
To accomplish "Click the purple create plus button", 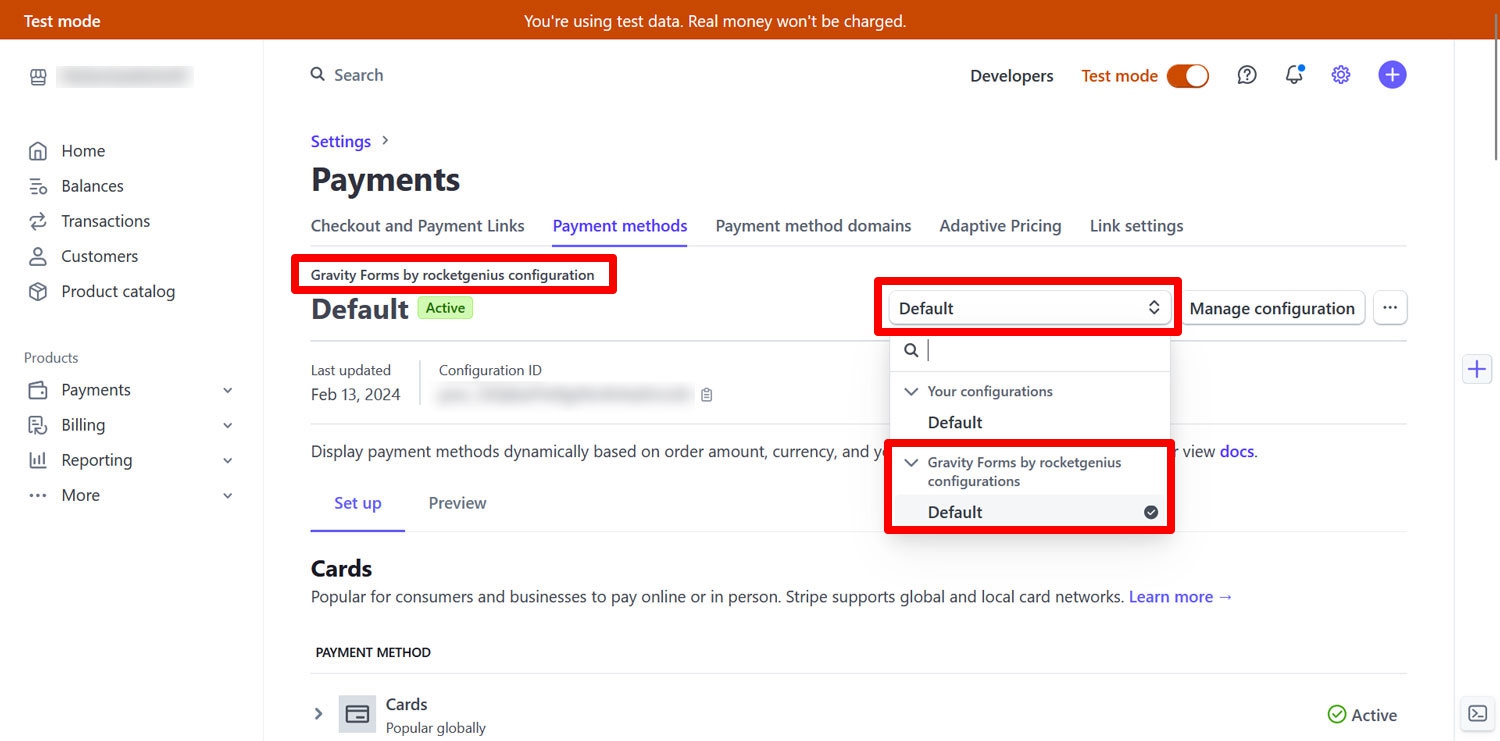I will 1392,75.
